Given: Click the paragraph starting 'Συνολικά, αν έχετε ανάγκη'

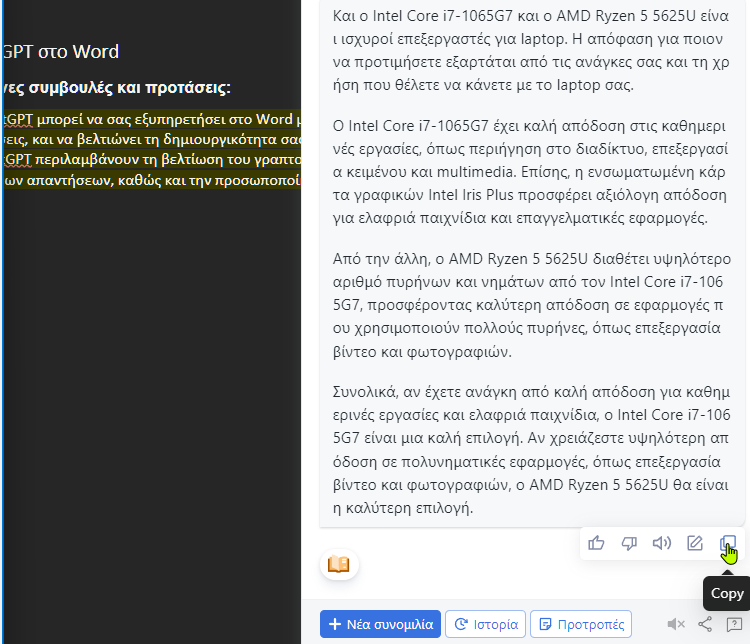Looking at the screenshot, I should [x=532, y=450].
